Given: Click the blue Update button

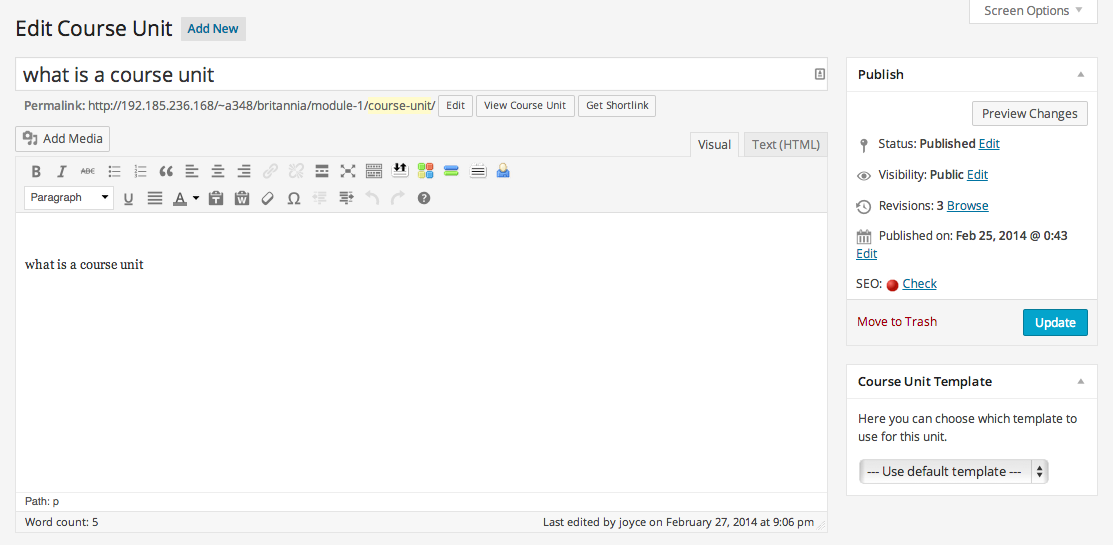Looking at the screenshot, I should (1055, 322).
